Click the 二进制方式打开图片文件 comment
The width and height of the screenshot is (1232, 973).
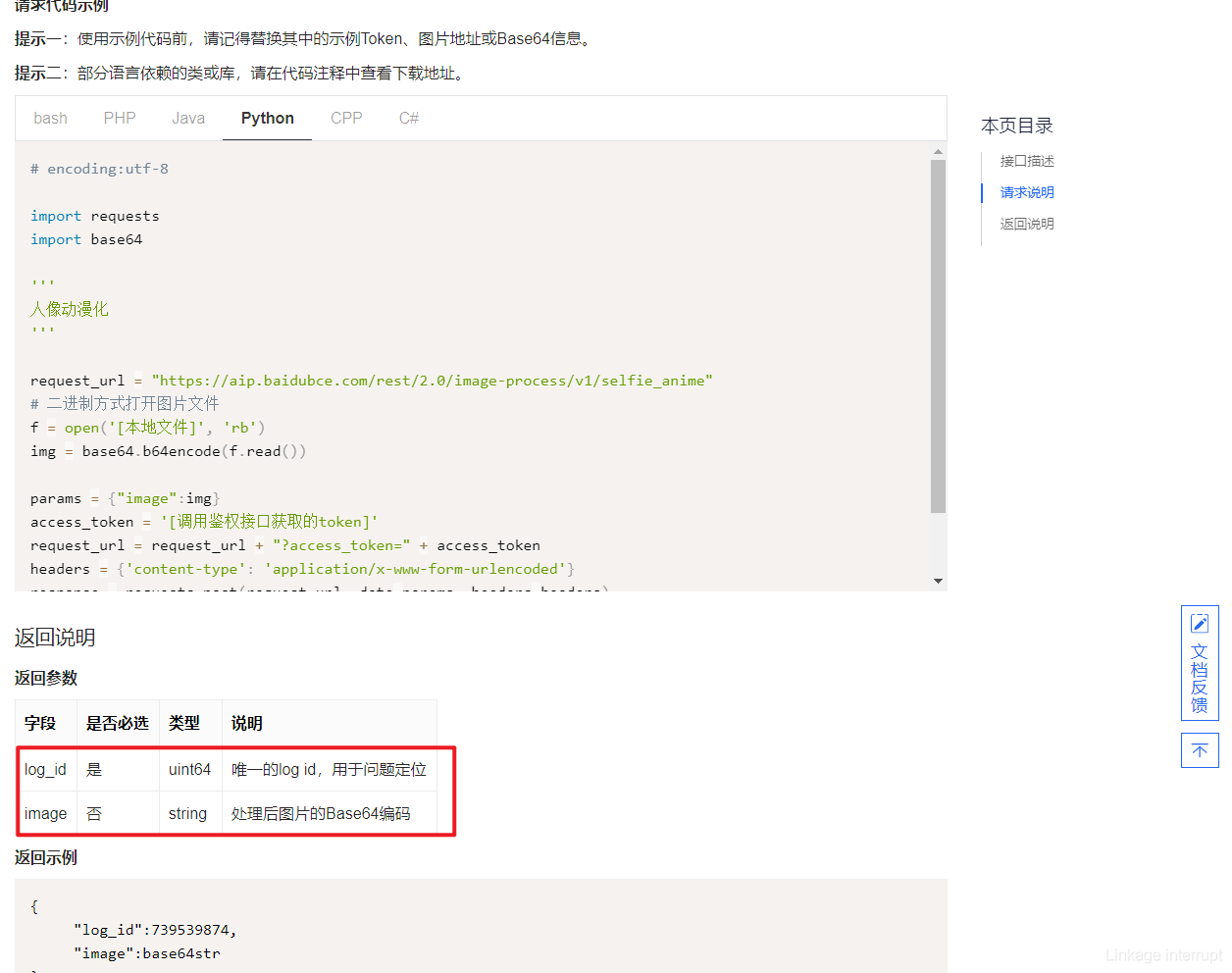[125, 403]
